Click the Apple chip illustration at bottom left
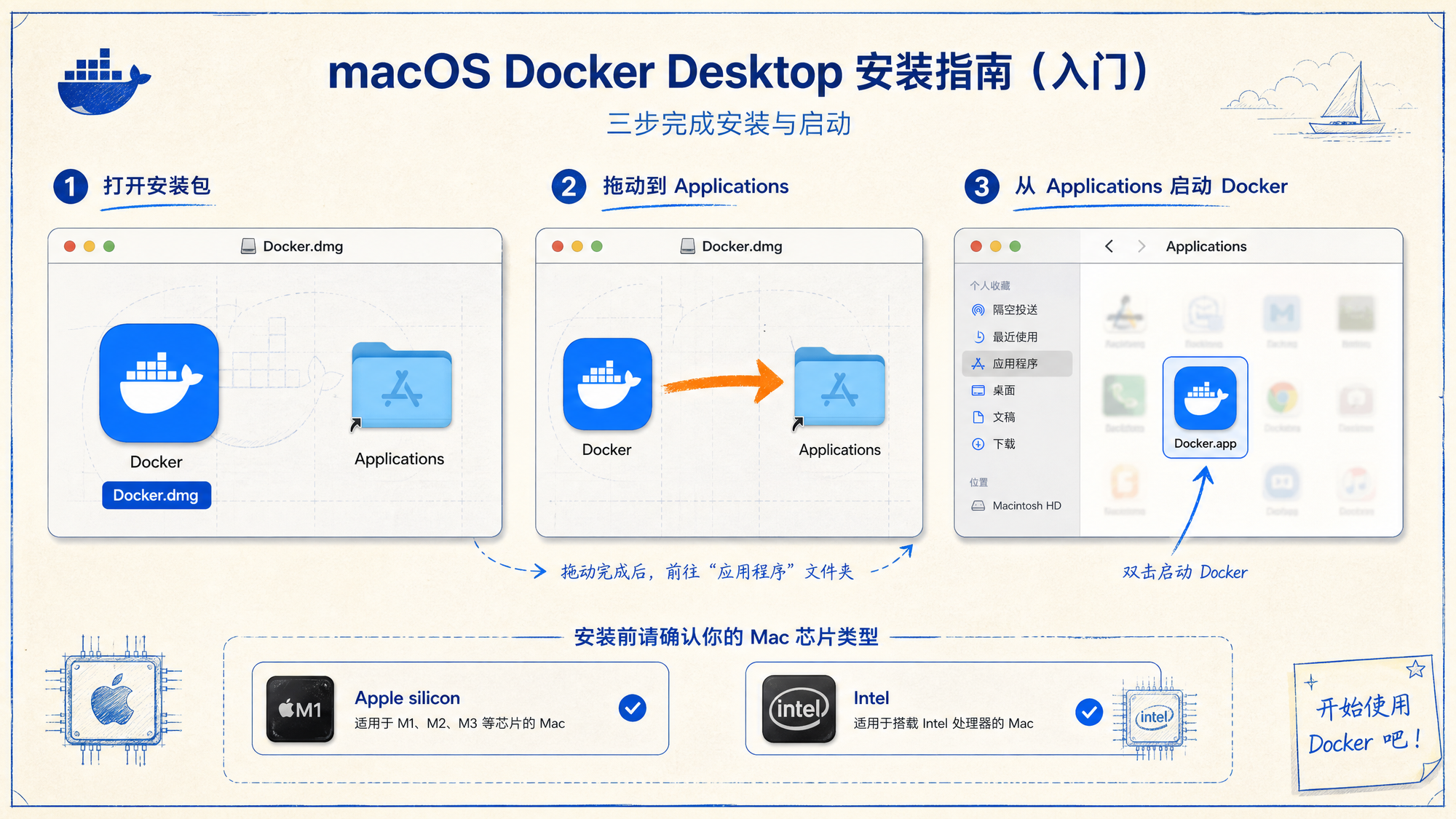This screenshot has height=819, width=1456. (112, 701)
